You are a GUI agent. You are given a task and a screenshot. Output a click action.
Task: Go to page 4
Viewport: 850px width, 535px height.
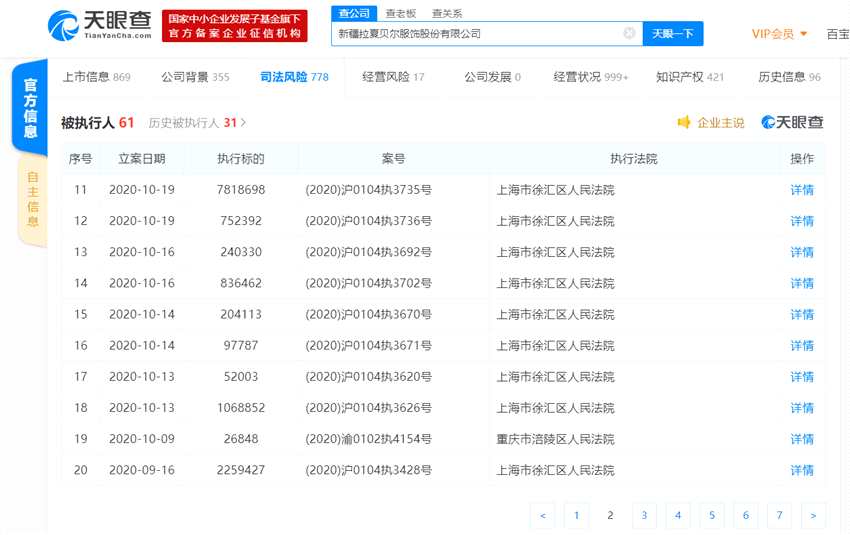pos(678,515)
